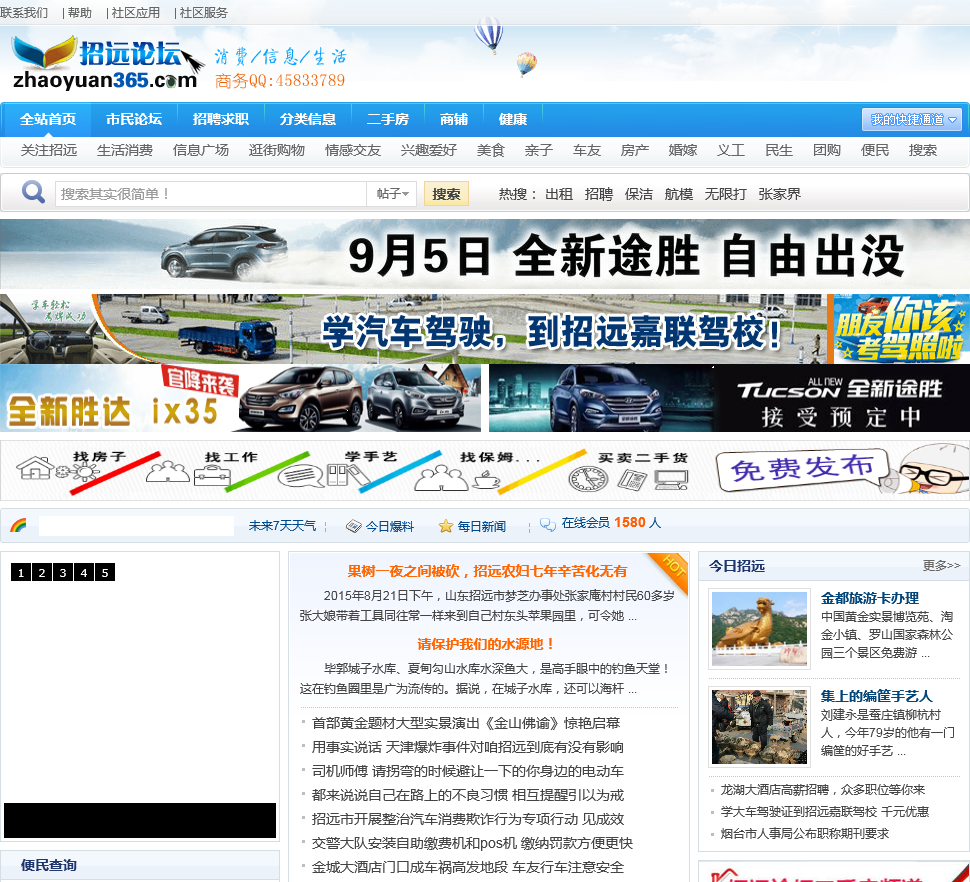Open the 情感交友 submenu item

353,150
